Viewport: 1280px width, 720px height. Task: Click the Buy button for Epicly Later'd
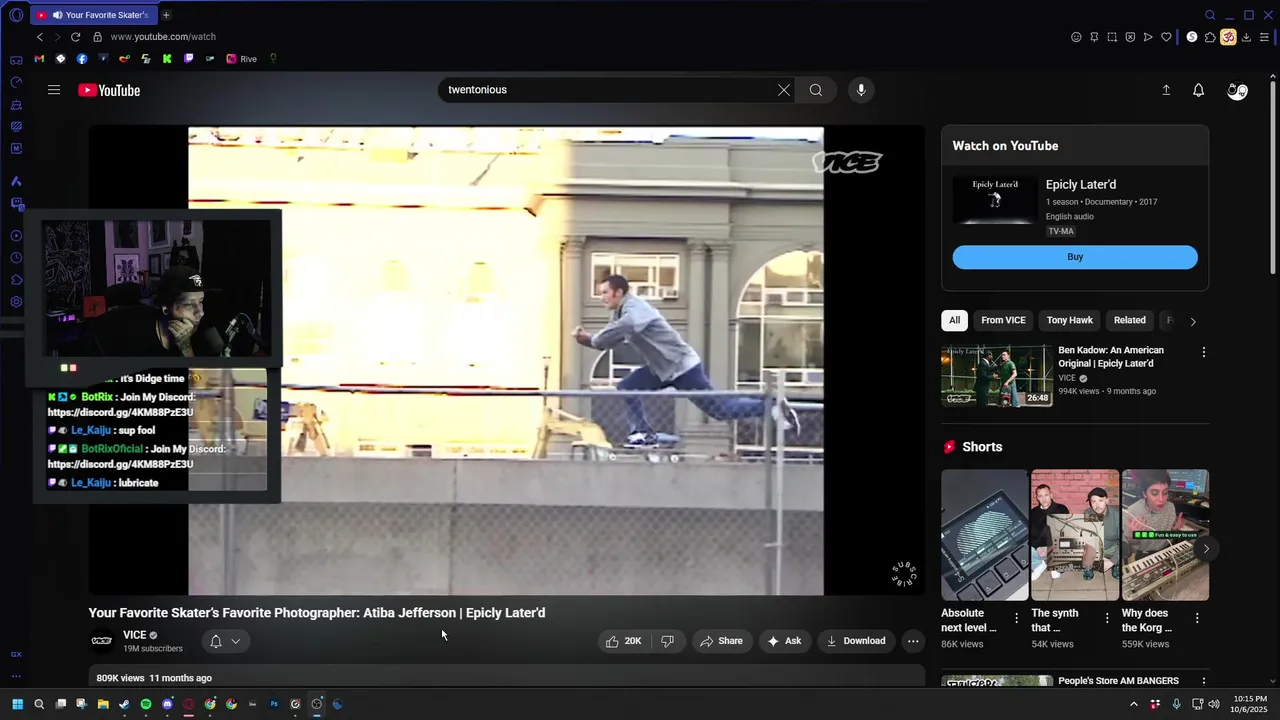point(1075,257)
